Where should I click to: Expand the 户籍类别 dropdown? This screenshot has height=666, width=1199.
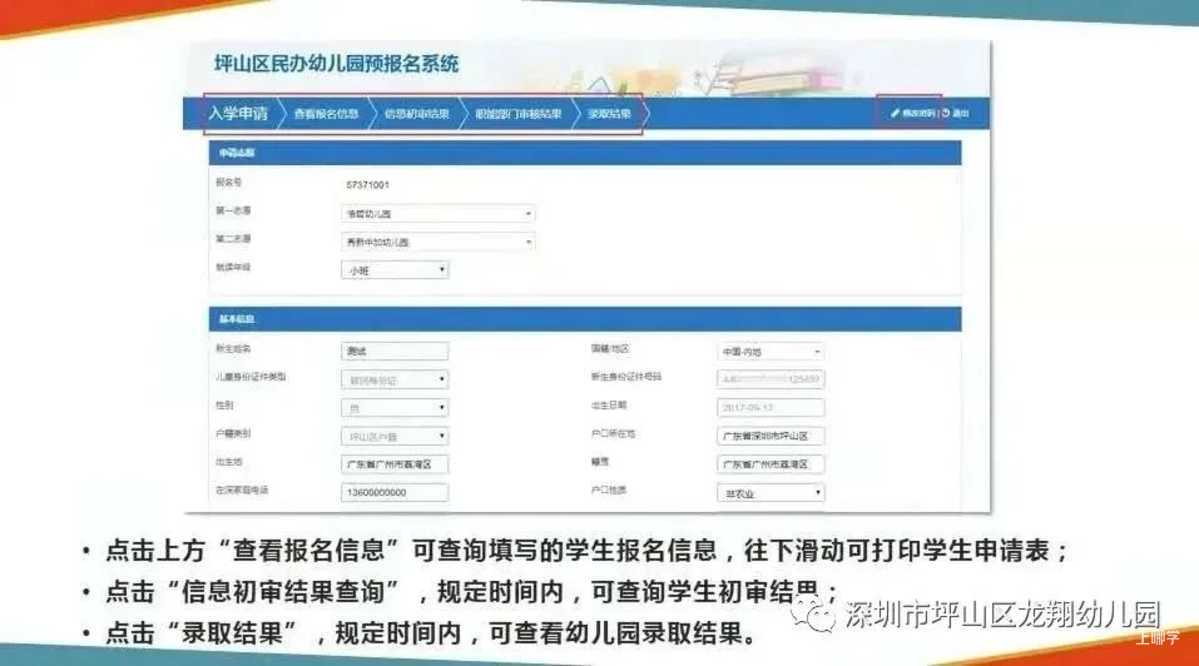pos(395,437)
